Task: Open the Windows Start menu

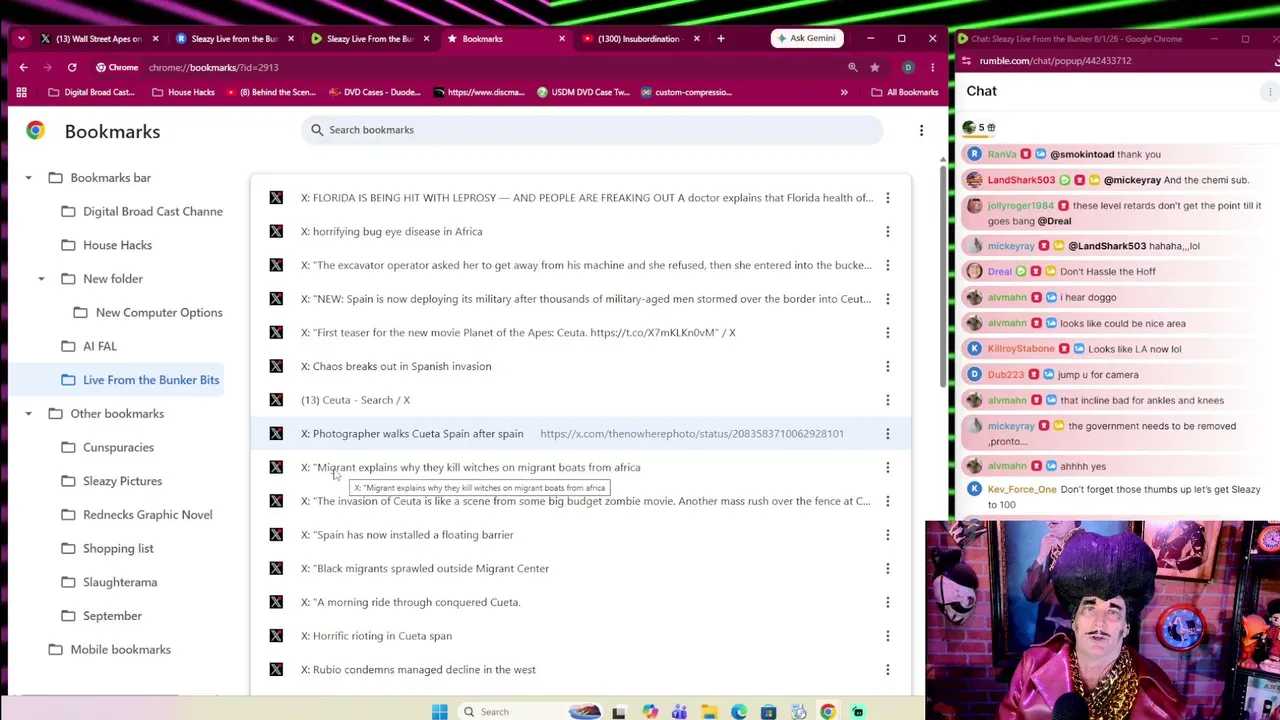Action: click(x=440, y=712)
